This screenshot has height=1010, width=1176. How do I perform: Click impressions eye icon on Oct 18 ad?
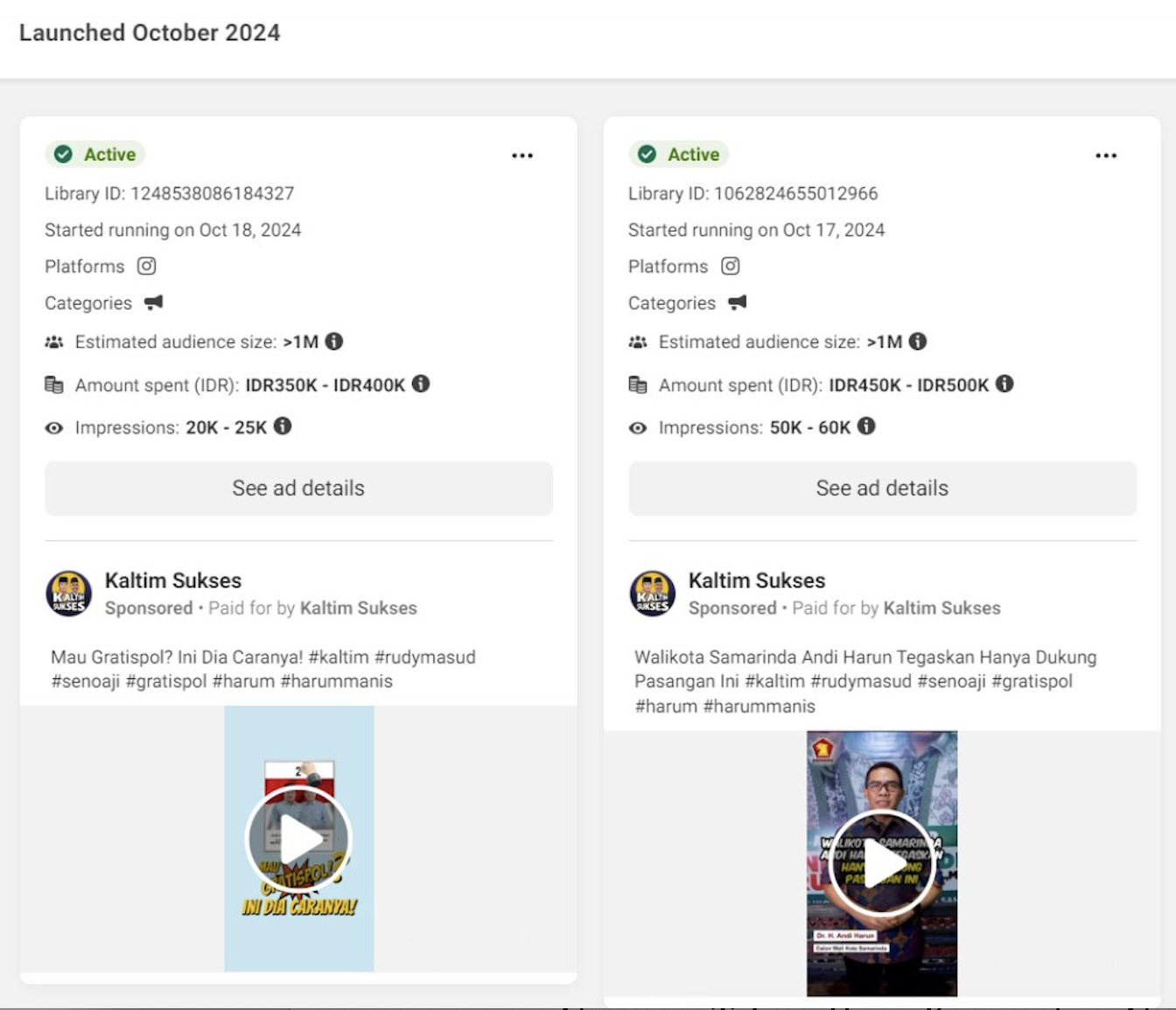point(54,428)
